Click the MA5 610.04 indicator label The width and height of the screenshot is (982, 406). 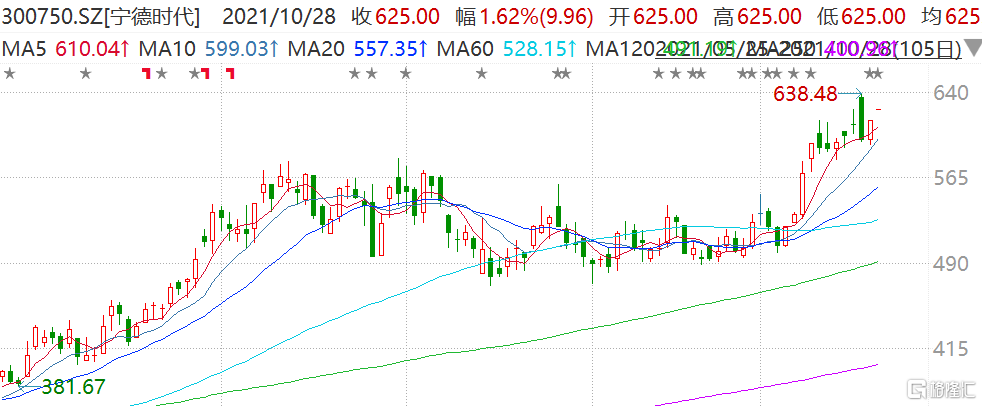pyautogui.click(x=66, y=48)
